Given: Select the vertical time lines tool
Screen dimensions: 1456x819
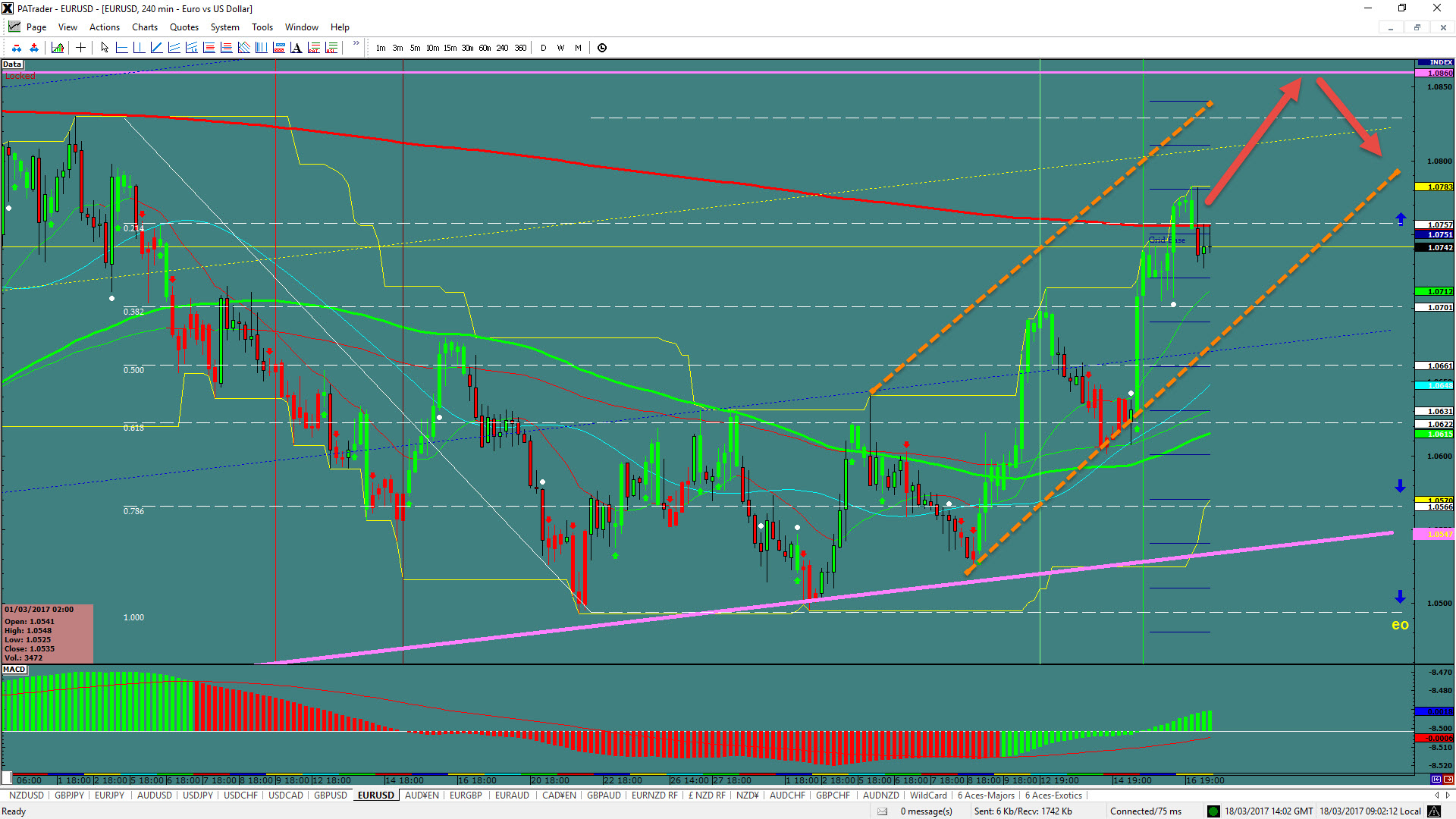Looking at the screenshot, I should [261, 48].
